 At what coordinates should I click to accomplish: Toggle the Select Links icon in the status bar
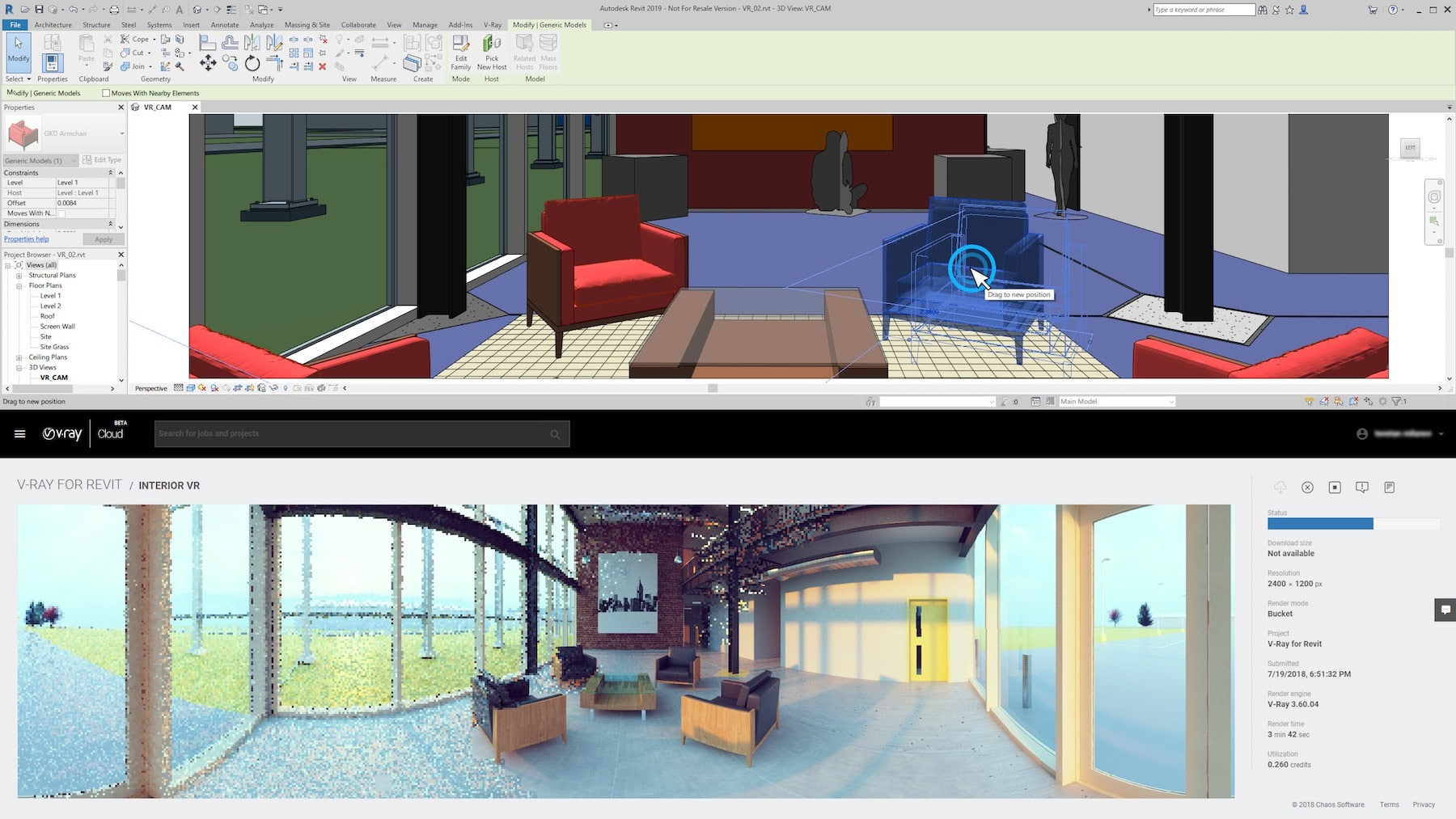click(x=1309, y=401)
